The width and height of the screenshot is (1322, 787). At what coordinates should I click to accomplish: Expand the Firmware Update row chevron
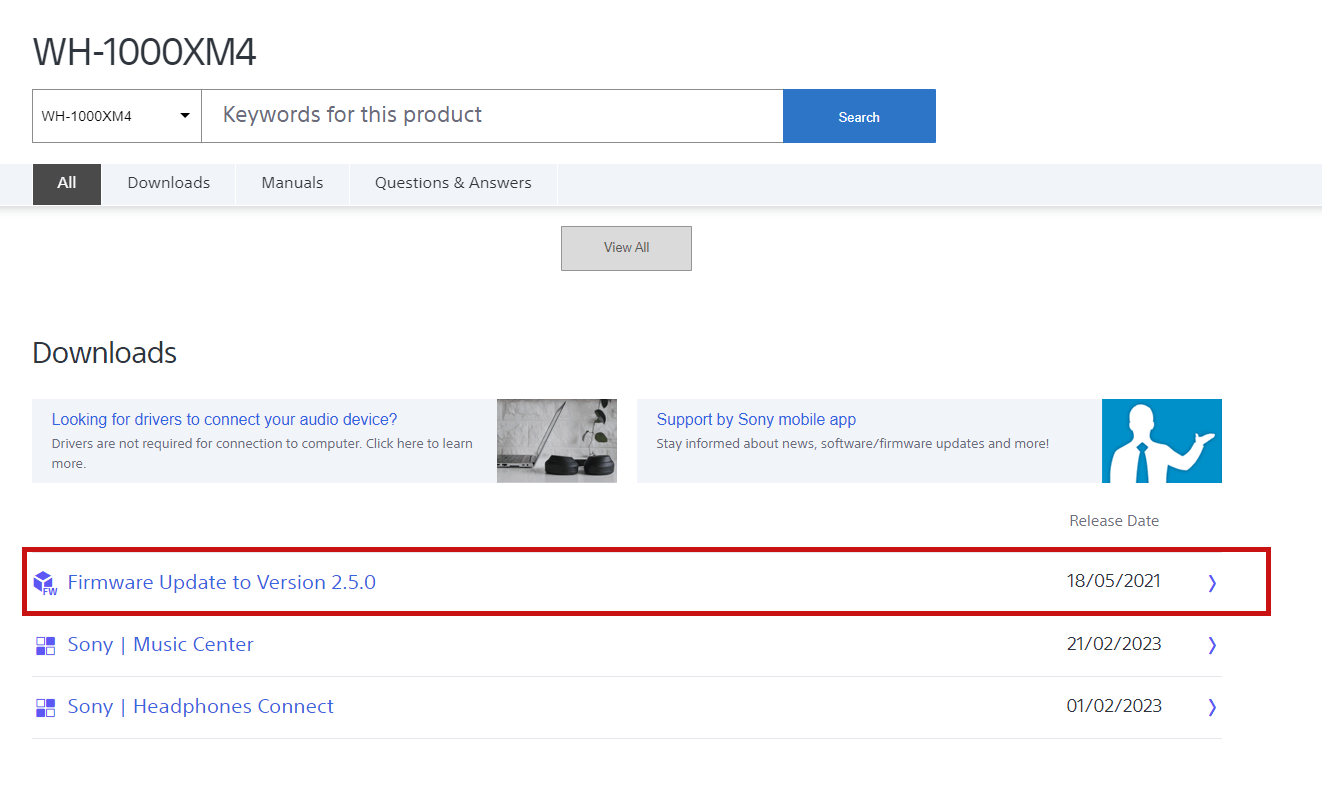point(1212,583)
